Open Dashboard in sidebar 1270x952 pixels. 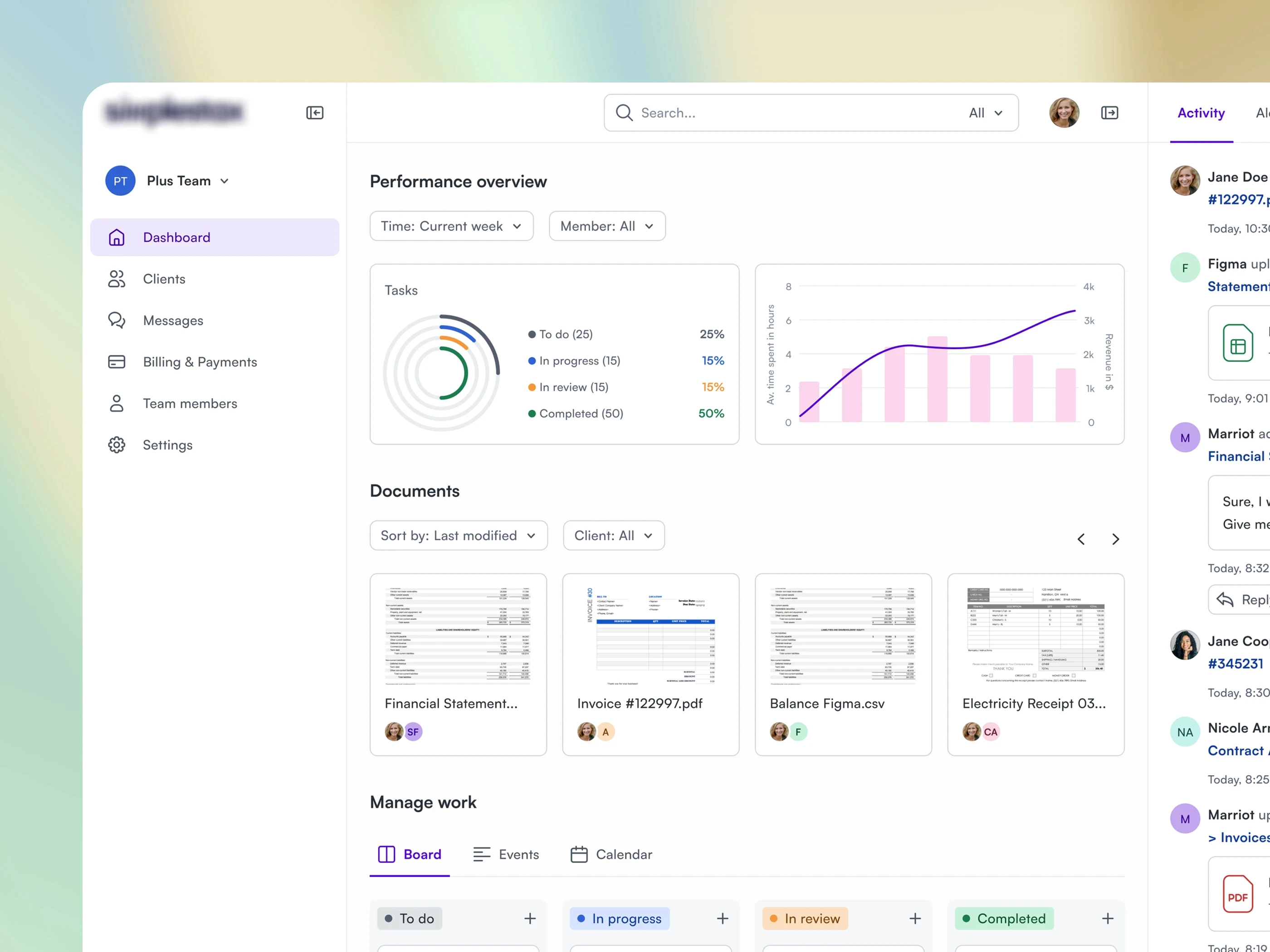click(x=215, y=237)
